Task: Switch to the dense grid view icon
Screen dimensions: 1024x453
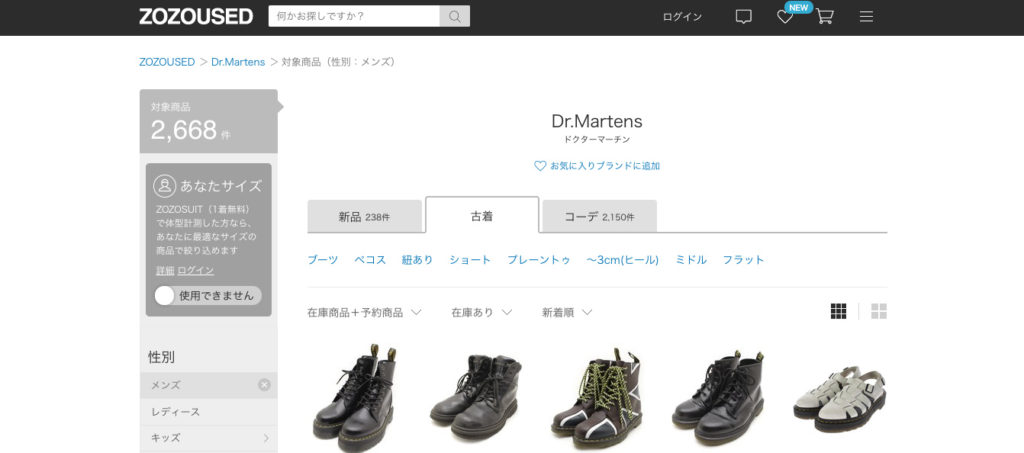Action: click(x=839, y=311)
